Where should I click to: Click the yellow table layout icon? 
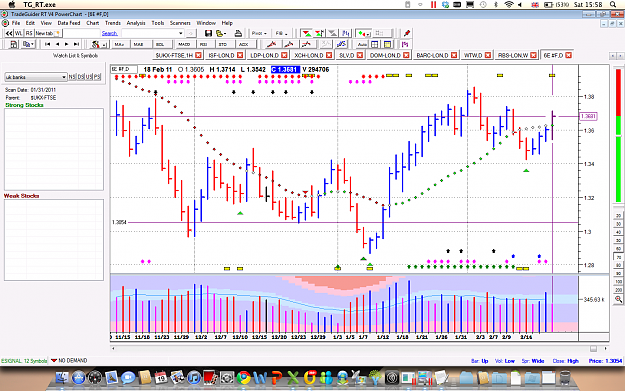click(387, 44)
